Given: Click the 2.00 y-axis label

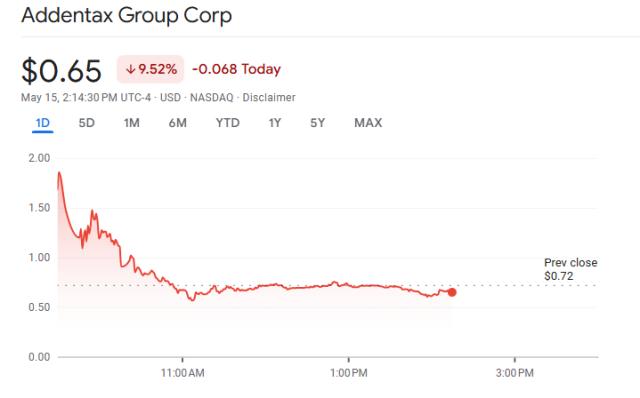Looking at the screenshot, I should [x=39, y=158].
